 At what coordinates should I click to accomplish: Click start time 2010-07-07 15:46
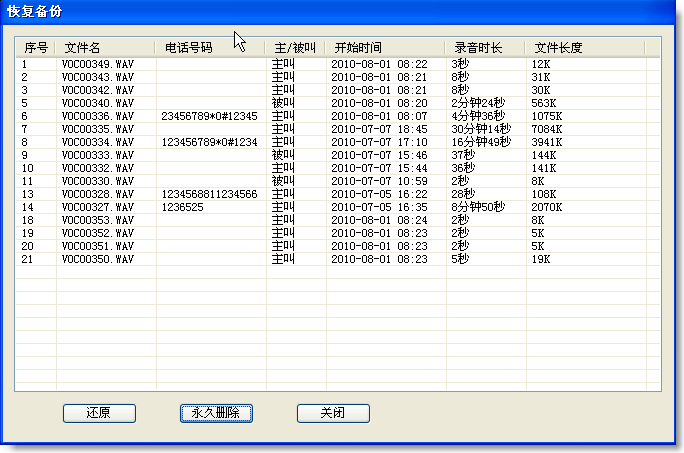(380, 155)
